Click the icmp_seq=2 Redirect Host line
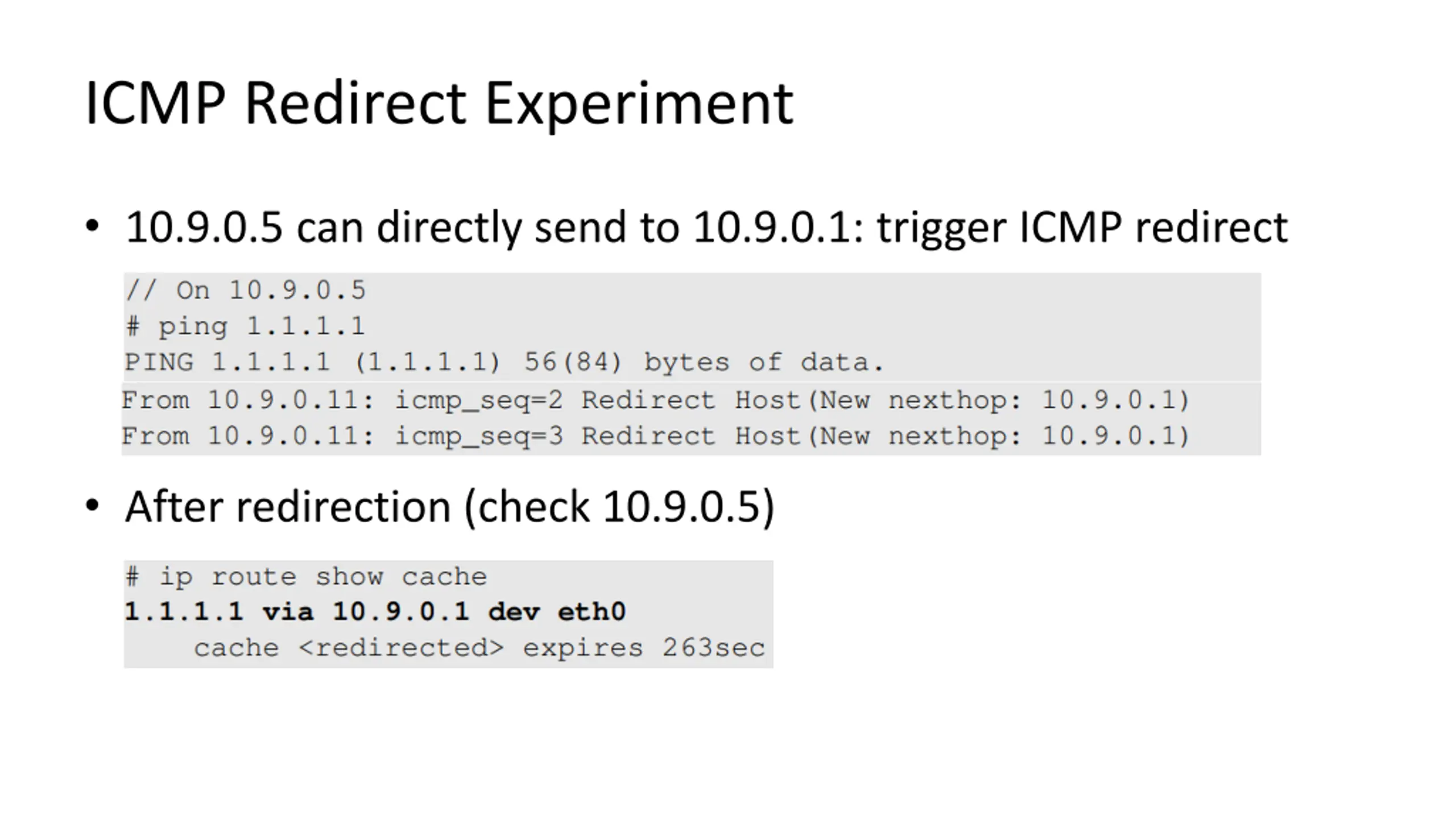Screen dimensions: 1456x819 click(x=656, y=400)
